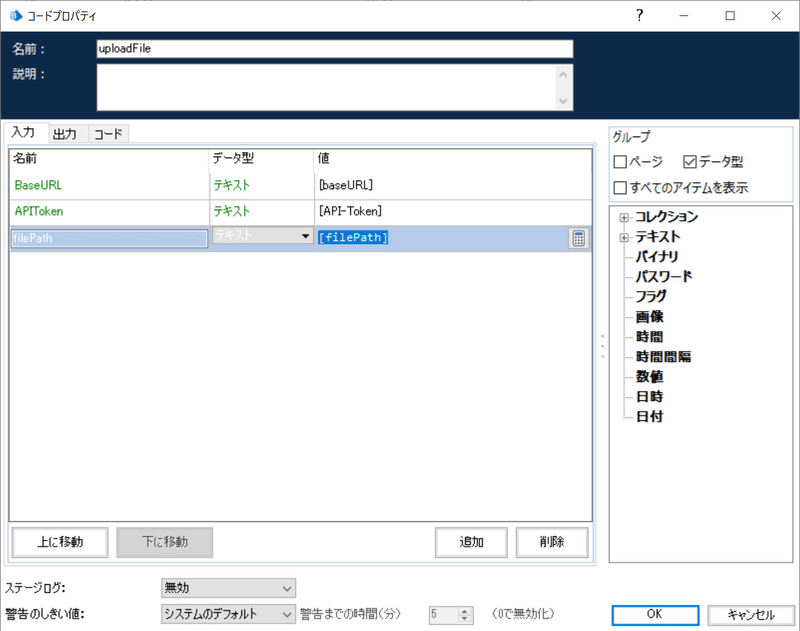Select 時間間隔 in the data tree
The image size is (800, 631).
tap(663, 357)
